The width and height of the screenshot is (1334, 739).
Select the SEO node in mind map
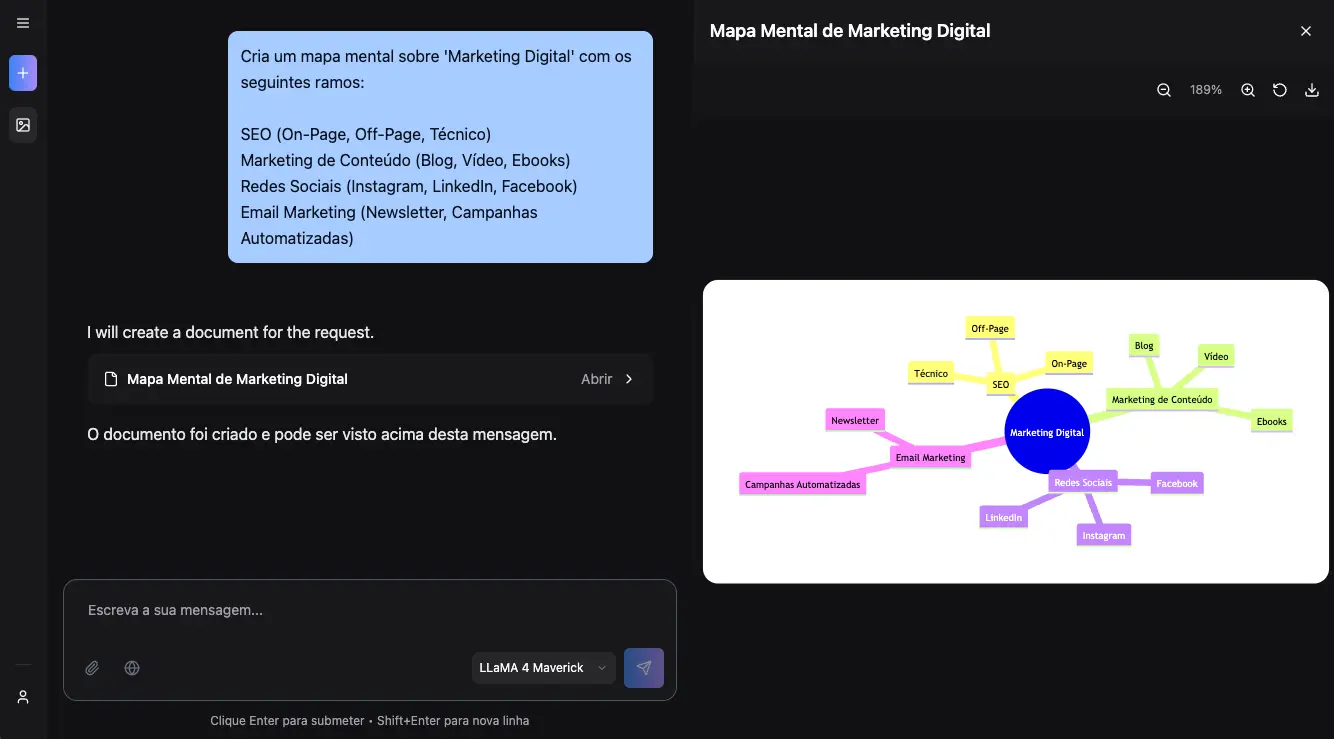(1000, 384)
